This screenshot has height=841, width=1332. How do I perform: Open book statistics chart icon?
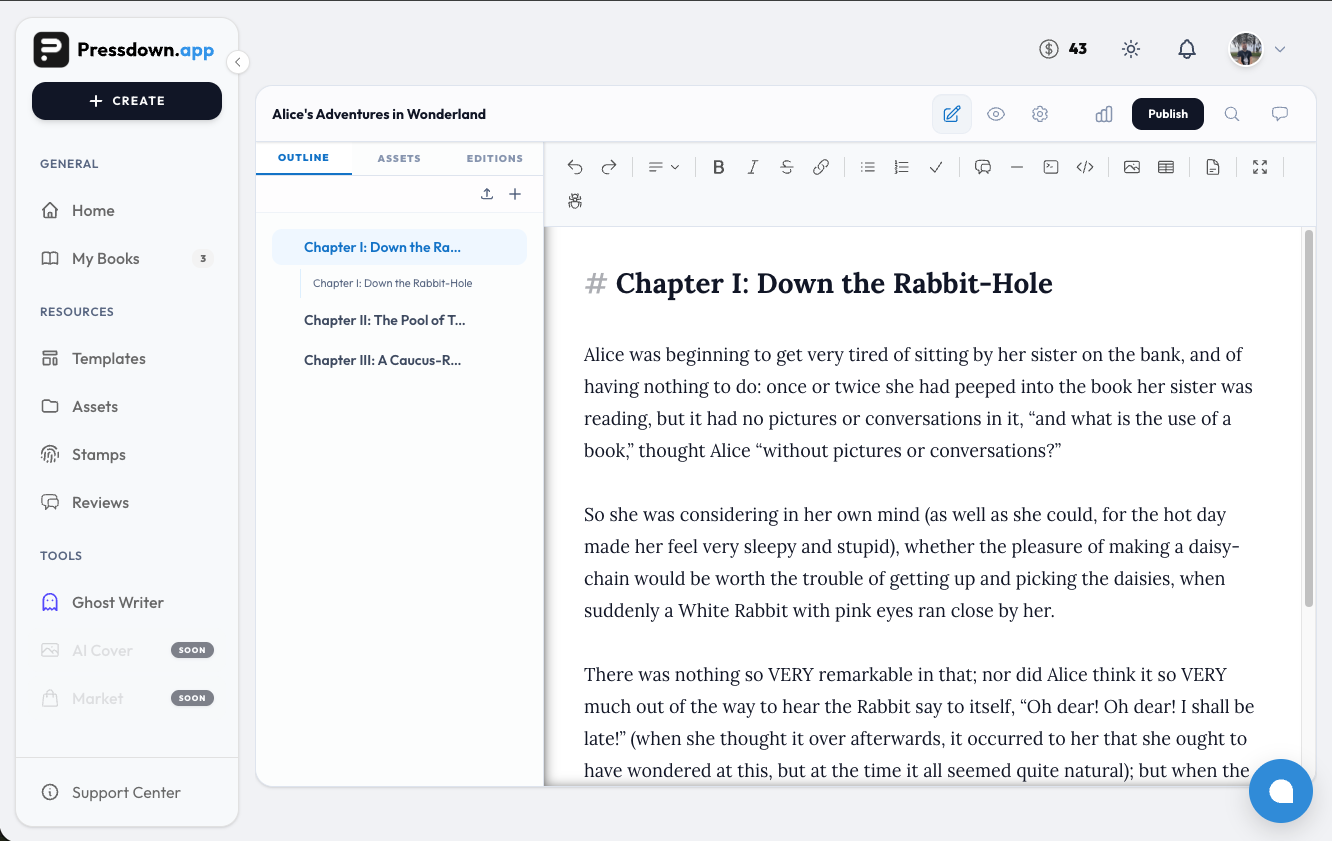[1104, 114]
